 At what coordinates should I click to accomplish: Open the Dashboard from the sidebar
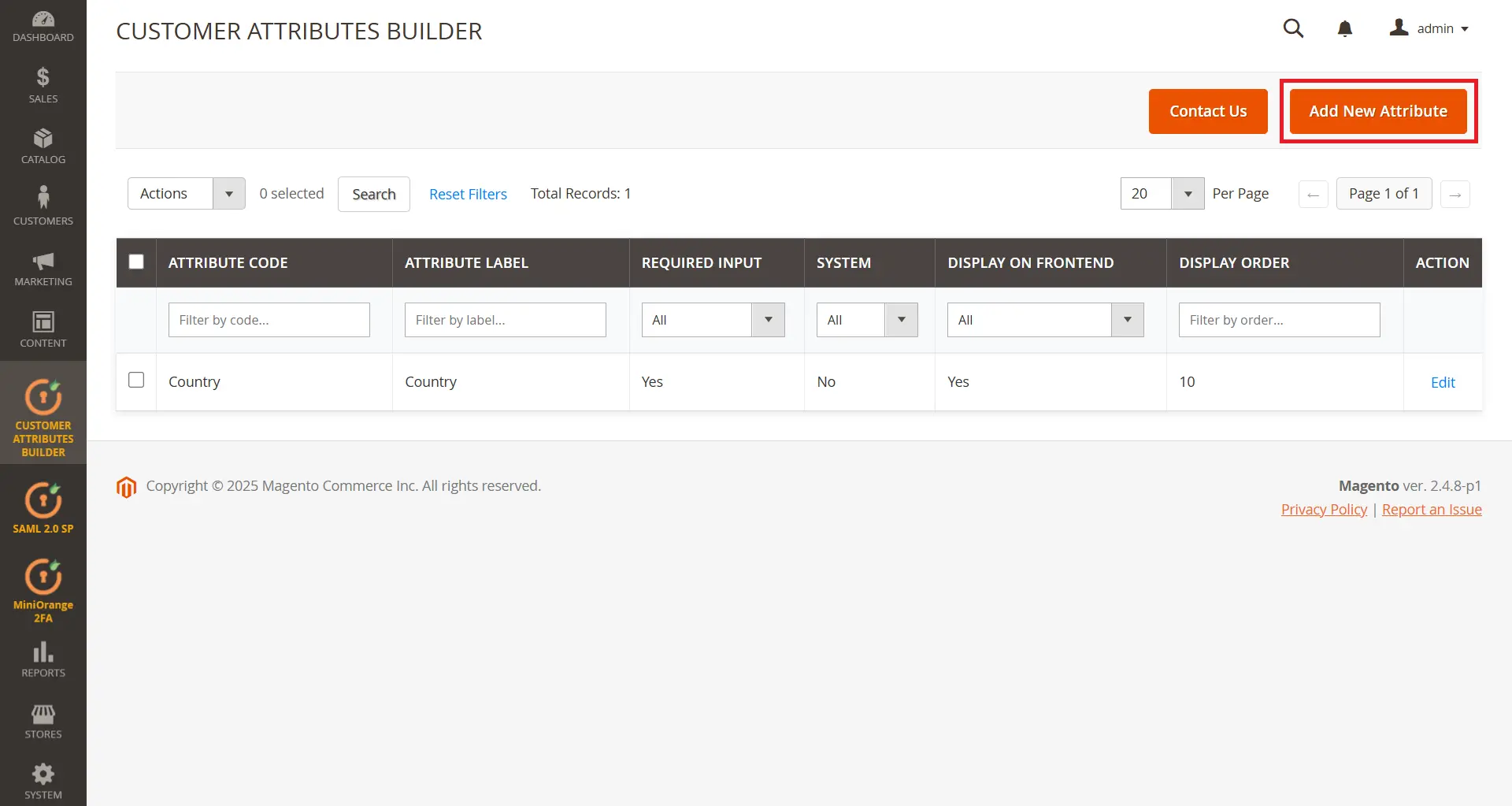click(43, 24)
